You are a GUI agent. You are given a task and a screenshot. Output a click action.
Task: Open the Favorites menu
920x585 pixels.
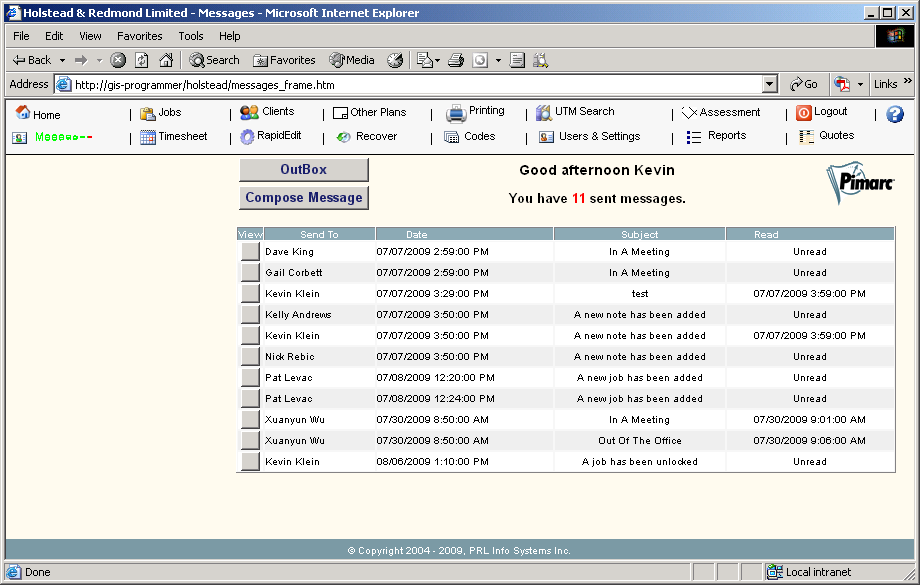coord(140,36)
